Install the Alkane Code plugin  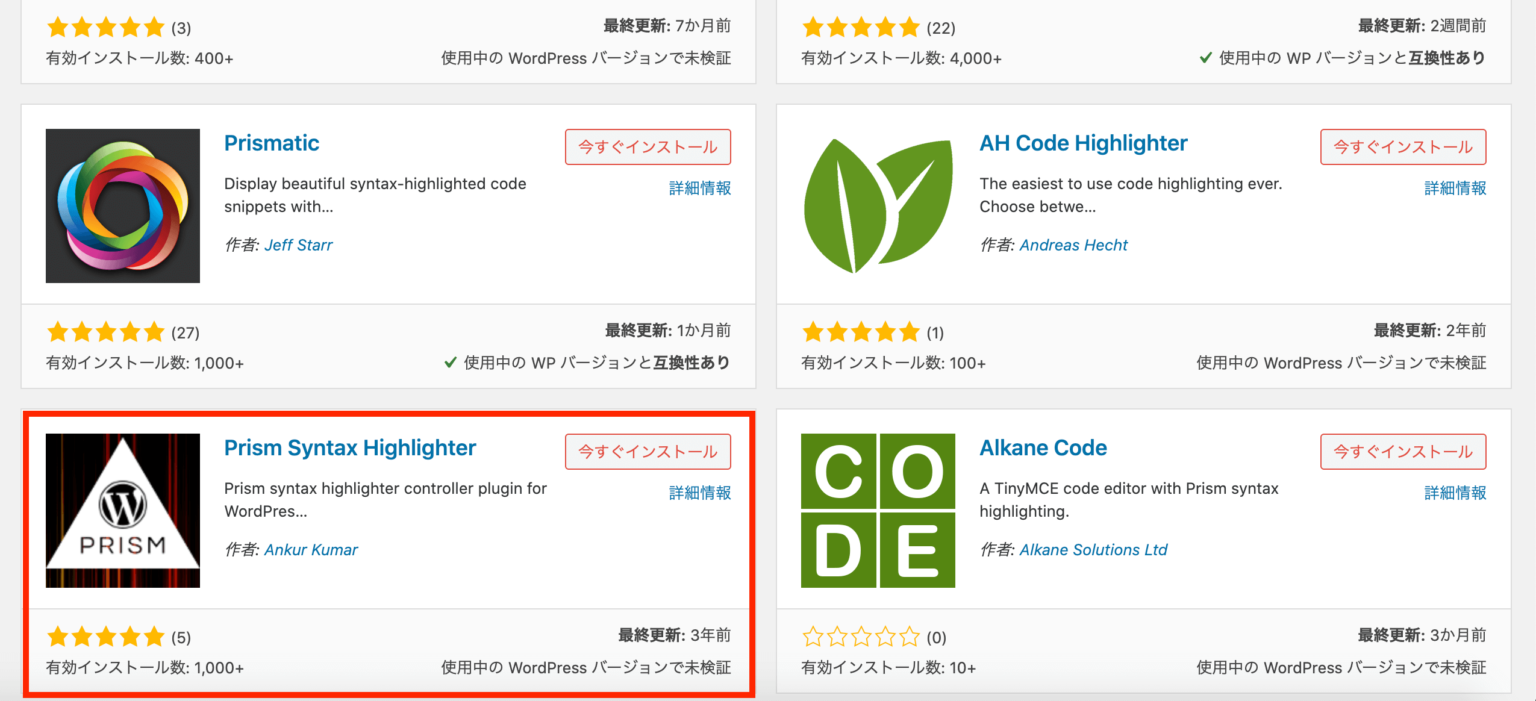coord(1403,452)
